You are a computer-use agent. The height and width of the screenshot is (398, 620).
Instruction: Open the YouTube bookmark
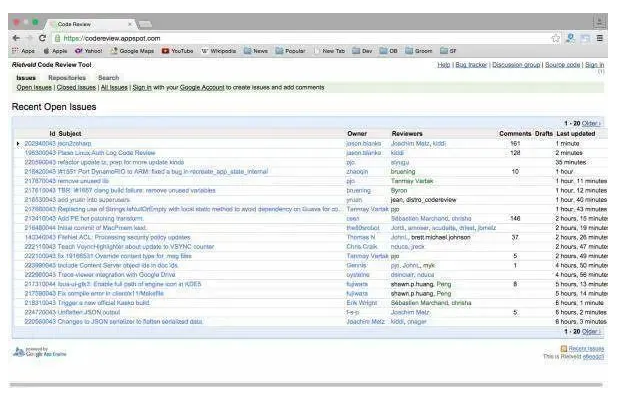click(x=178, y=51)
